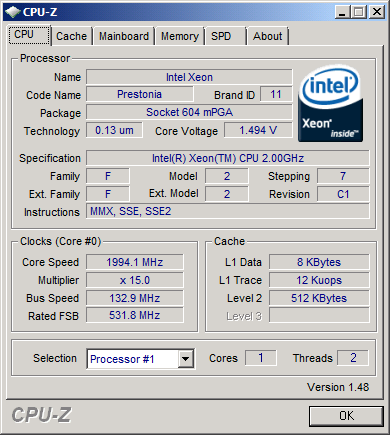The width and height of the screenshot is (390, 435).
Task: Click the x 15.0 multiplier value
Action: (x=135, y=280)
